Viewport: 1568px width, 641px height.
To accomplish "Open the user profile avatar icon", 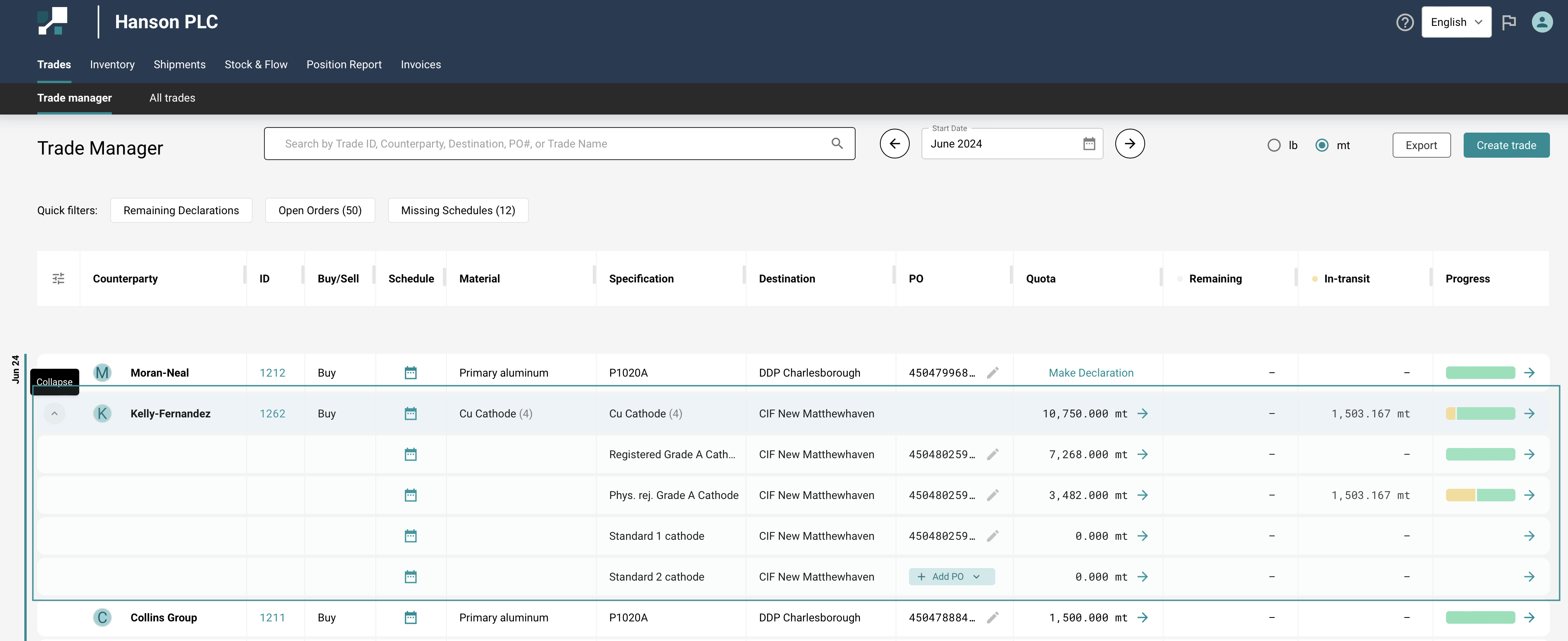I will pos(1541,22).
